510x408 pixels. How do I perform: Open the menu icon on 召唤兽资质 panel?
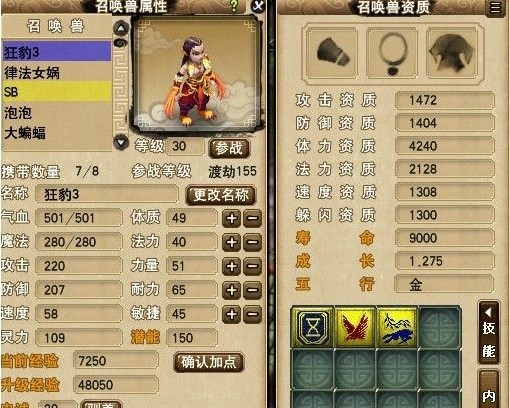[495, 7]
